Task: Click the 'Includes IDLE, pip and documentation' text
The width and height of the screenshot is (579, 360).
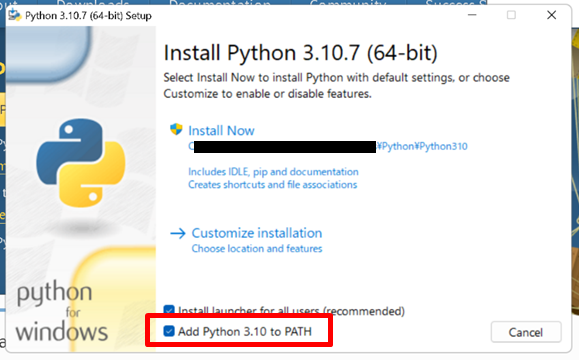Action: 273,172
